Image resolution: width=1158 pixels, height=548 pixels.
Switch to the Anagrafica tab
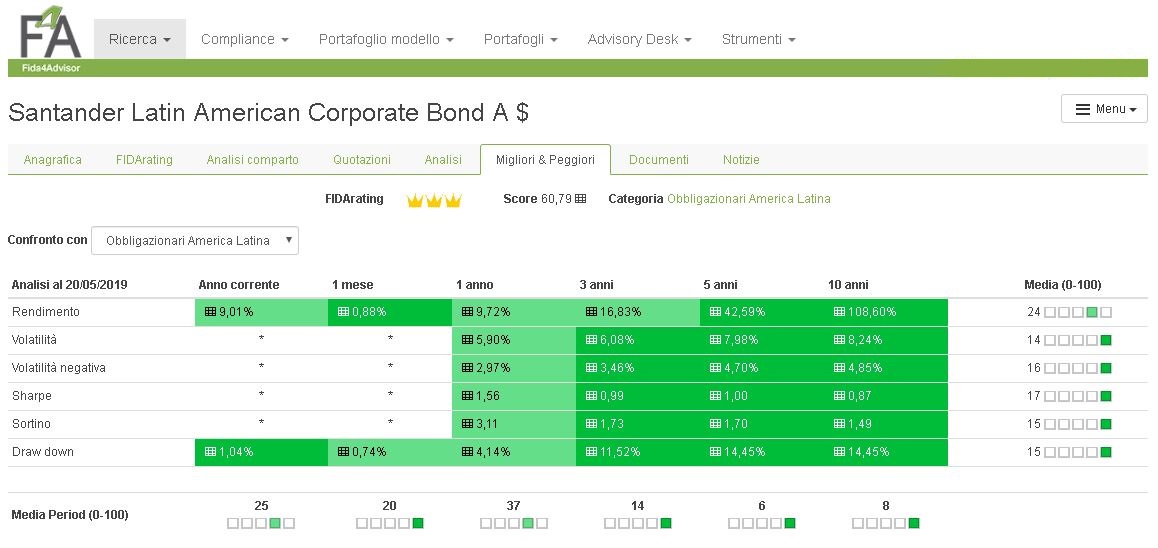point(52,160)
